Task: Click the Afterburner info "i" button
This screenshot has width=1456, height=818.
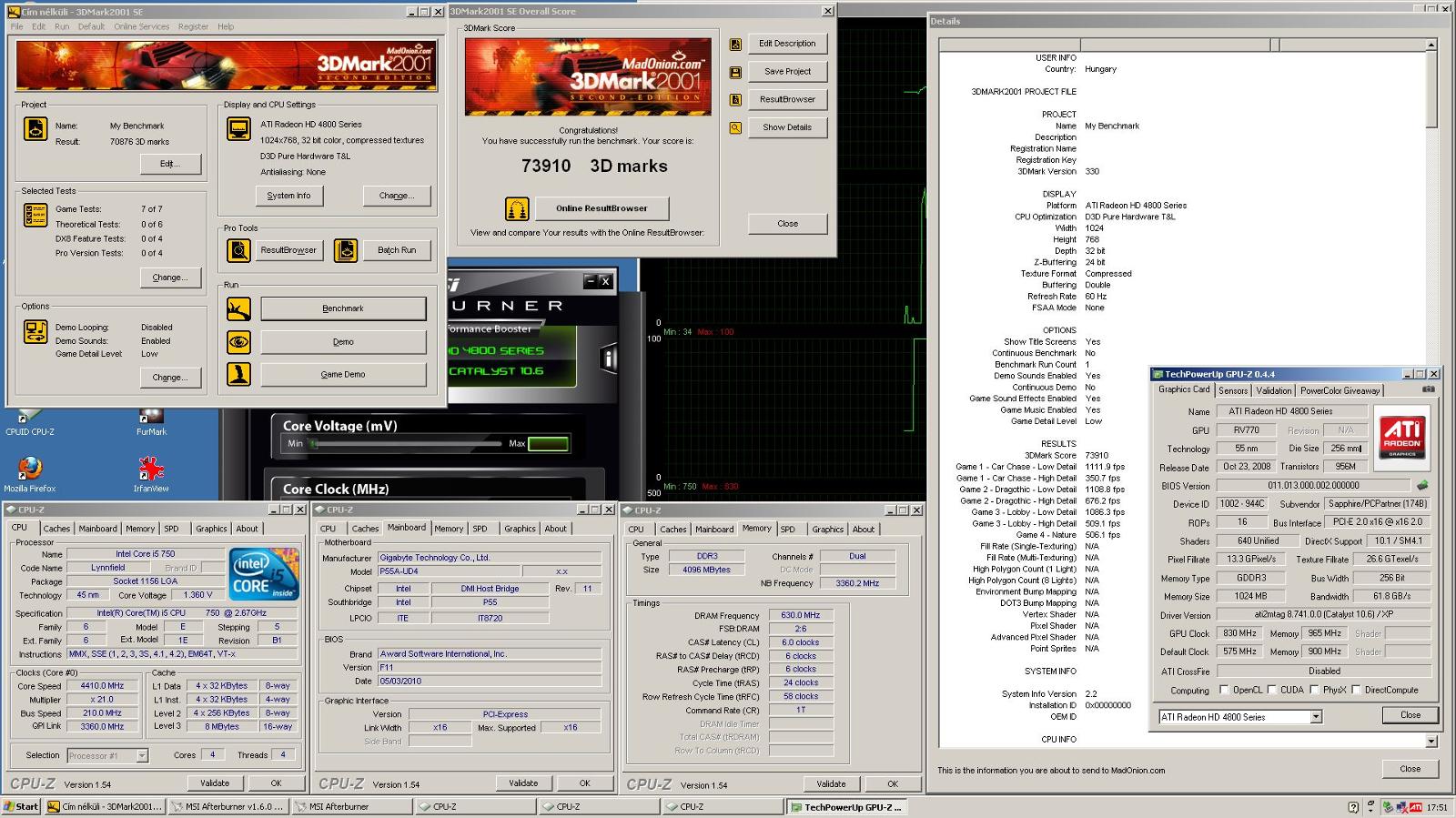Action: pos(608,359)
